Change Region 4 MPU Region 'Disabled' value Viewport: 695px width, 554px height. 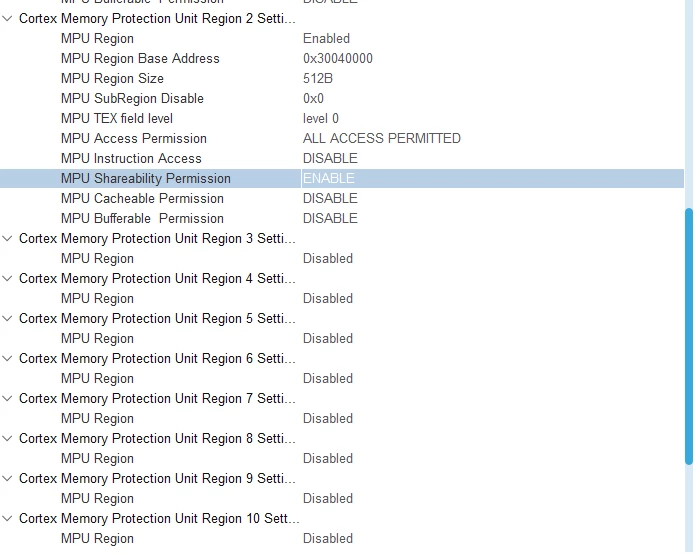tap(328, 298)
